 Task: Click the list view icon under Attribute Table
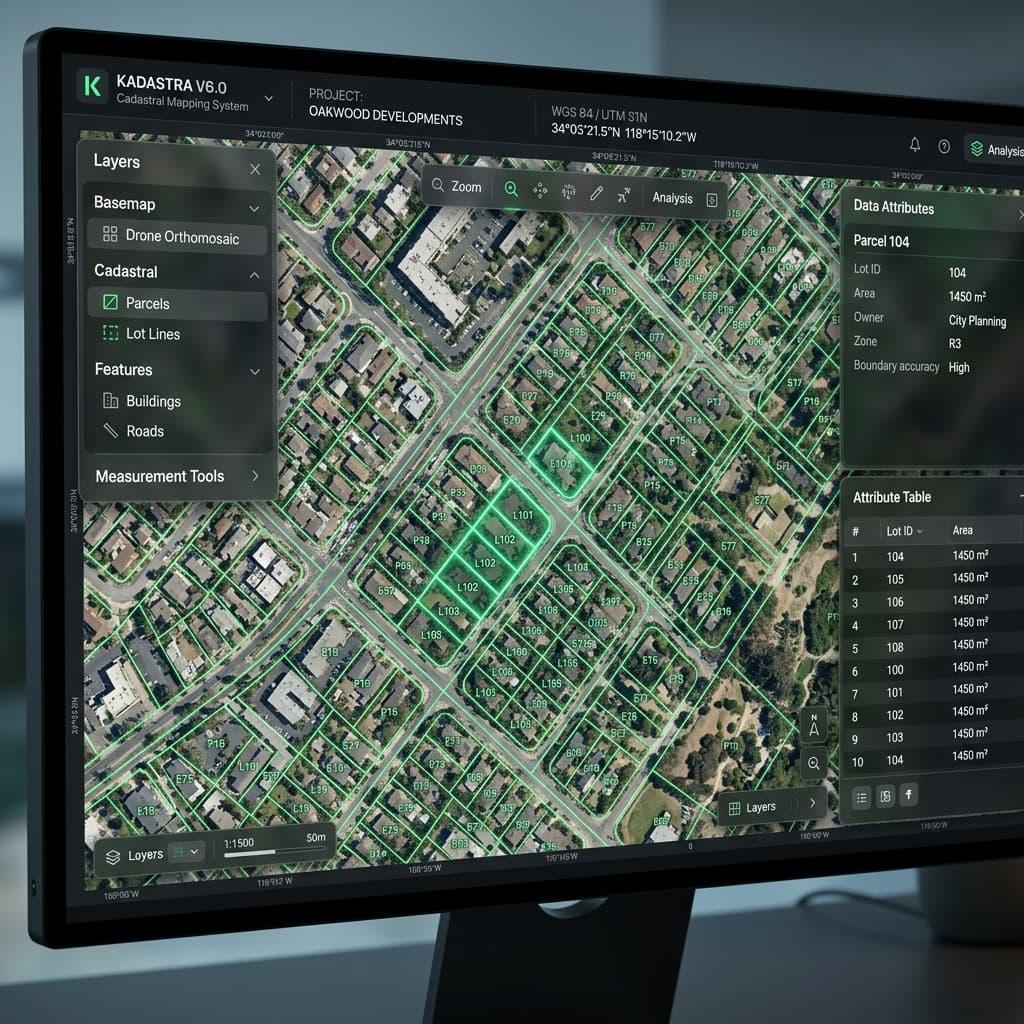tap(862, 797)
